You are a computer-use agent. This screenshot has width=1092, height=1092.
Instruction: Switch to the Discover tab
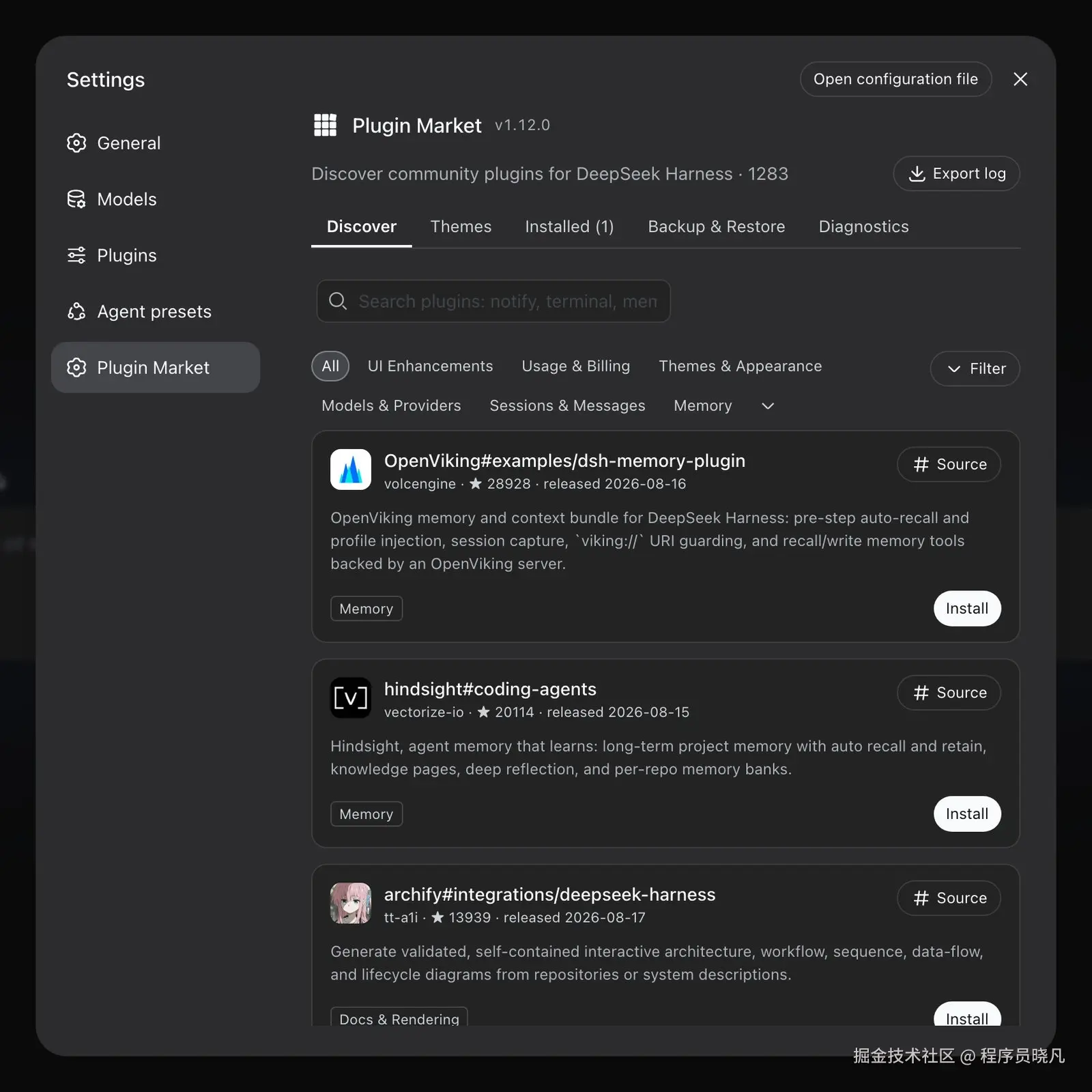[362, 227]
